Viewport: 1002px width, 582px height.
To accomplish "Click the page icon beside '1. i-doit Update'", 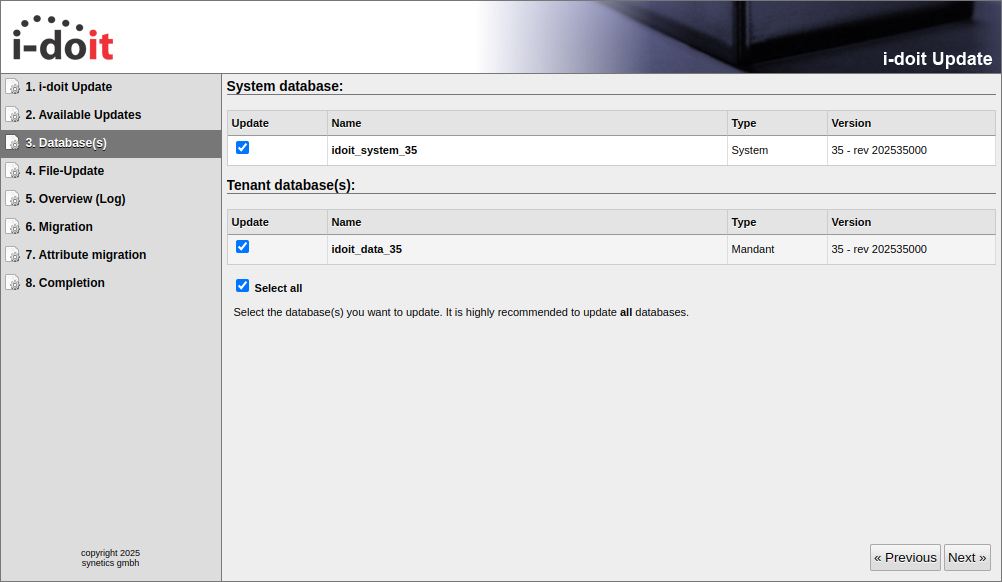I will click(13, 87).
